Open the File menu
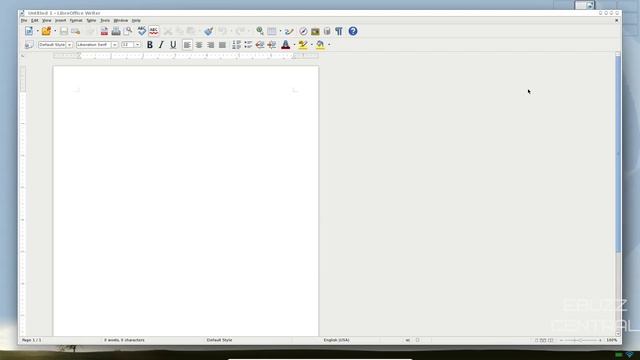 point(24,20)
